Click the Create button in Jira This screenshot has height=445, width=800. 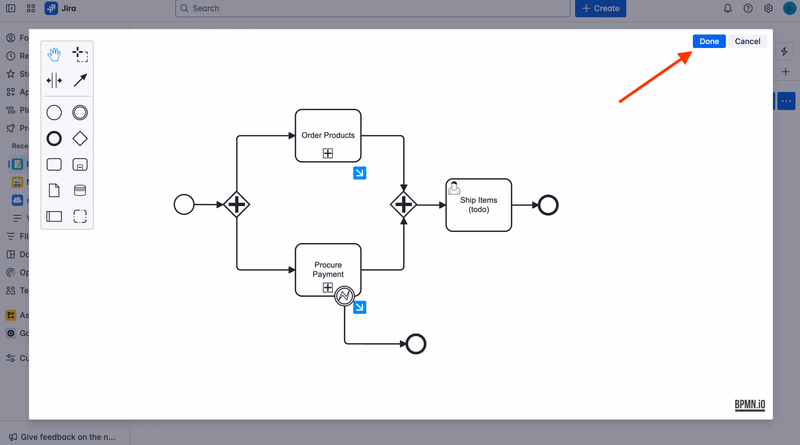[x=601, y=8]
